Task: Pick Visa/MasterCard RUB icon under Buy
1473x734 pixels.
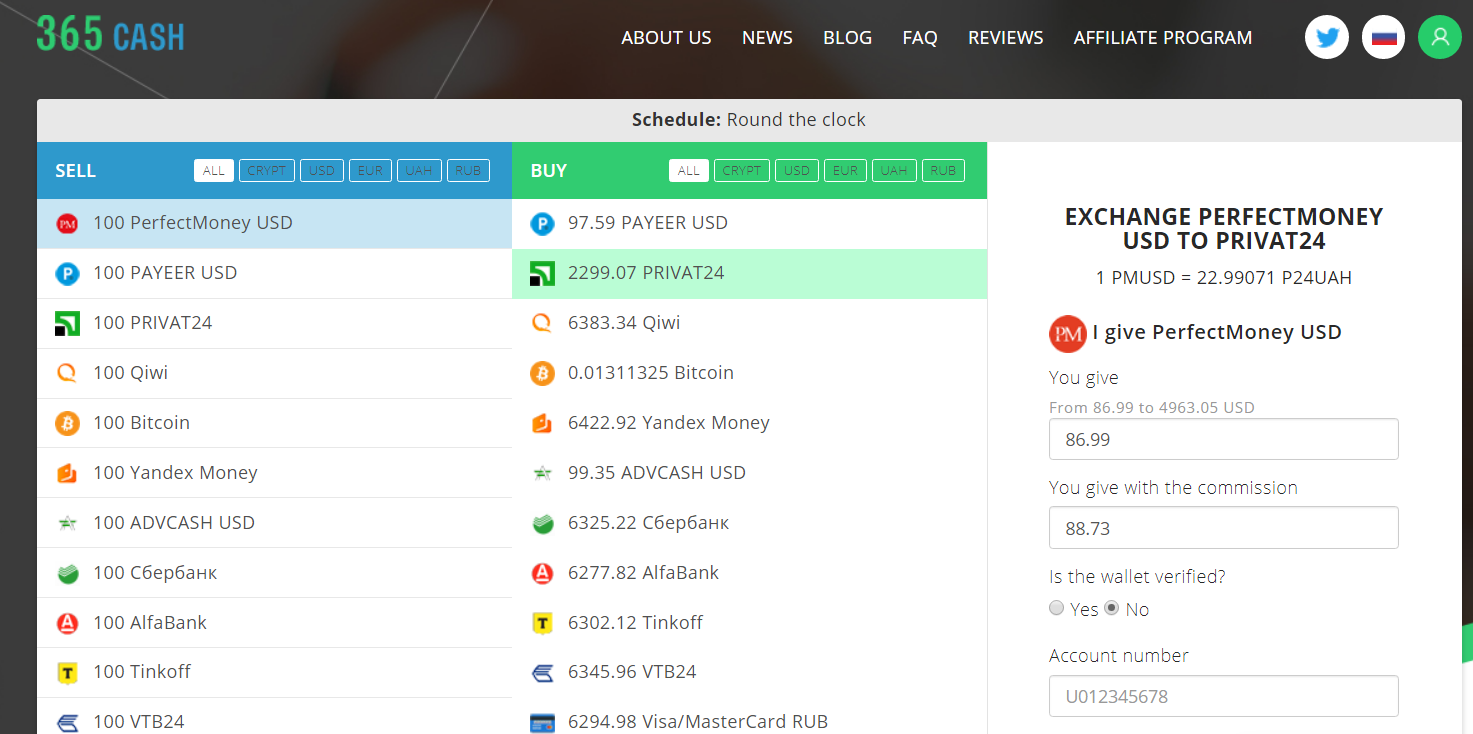Action: point(542,722)
